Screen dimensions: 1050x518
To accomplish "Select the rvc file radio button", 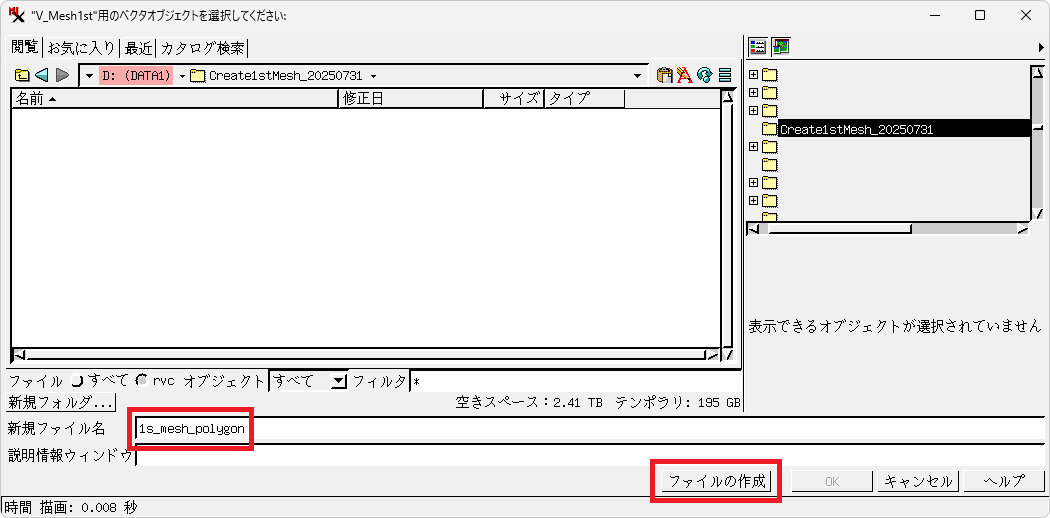I will click(x=141, y=381).
